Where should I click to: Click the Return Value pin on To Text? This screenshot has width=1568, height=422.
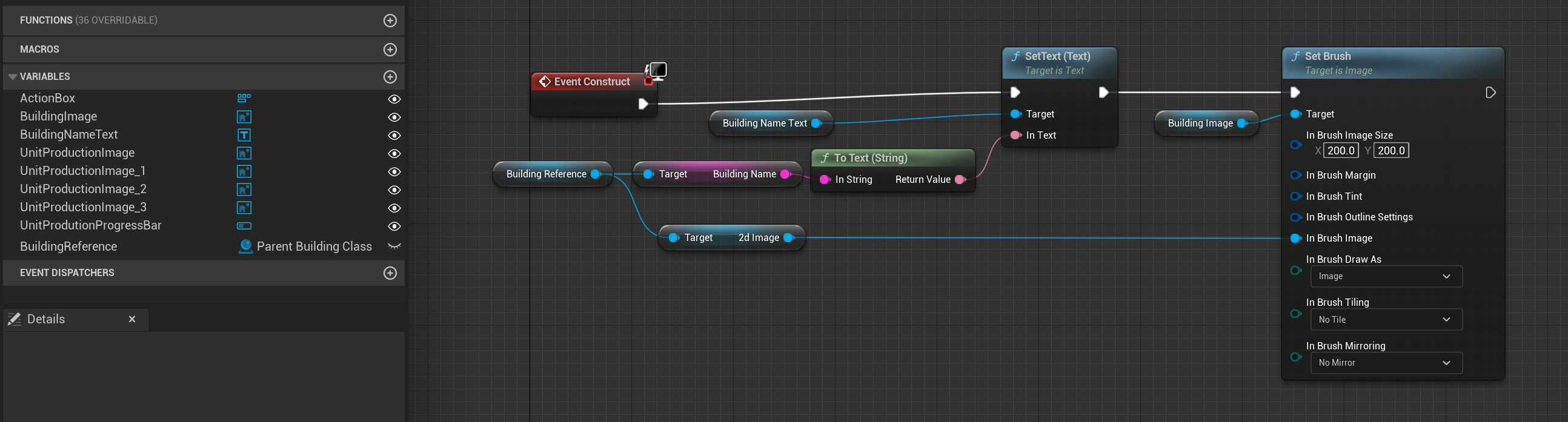click(960, 180)
